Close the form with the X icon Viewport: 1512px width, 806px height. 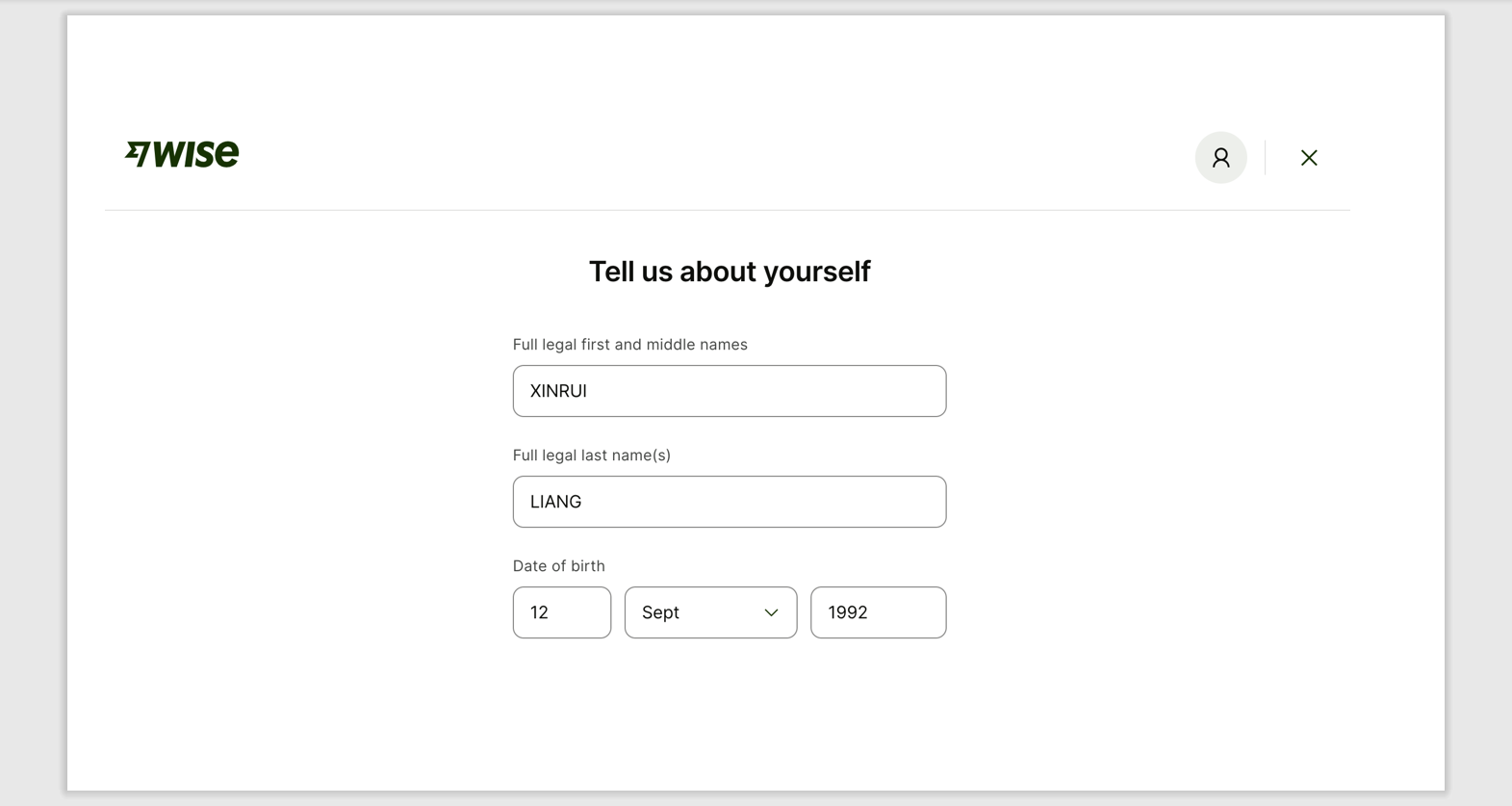tap(1309, 158)
